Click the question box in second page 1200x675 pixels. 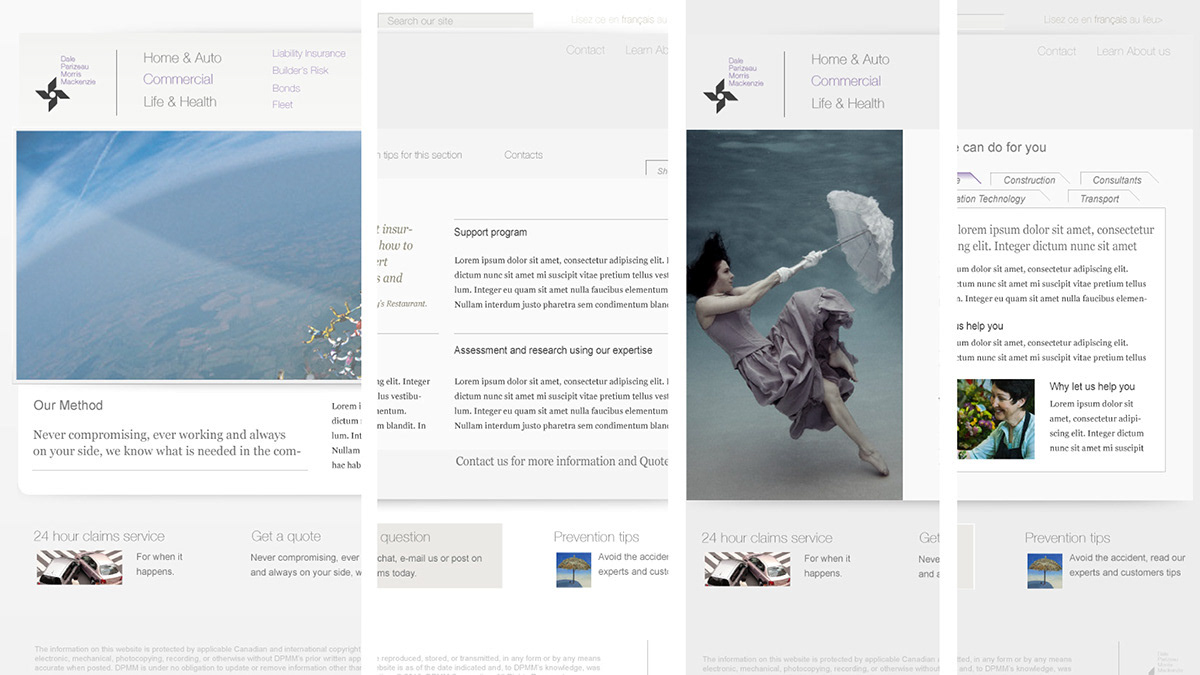pyautogui.click(x=440, y=555)
